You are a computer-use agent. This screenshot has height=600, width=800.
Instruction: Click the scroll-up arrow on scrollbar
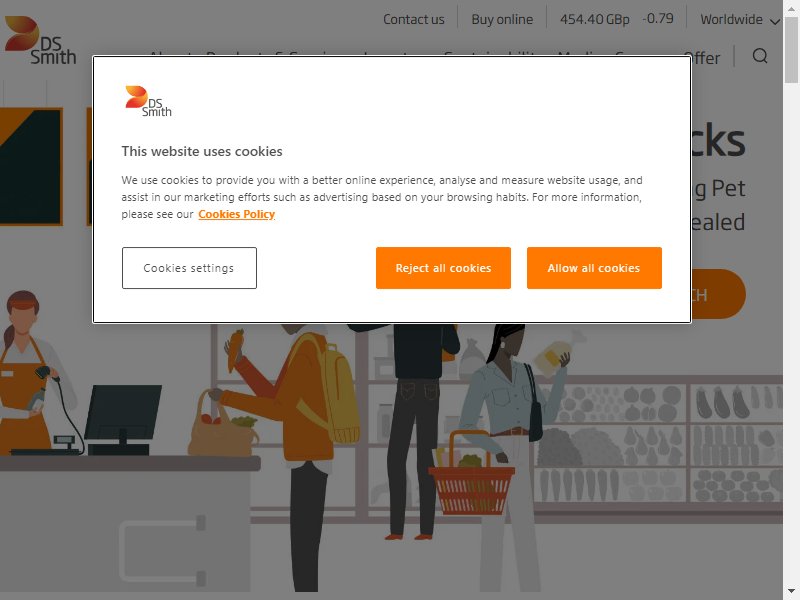pyautogui.click(x=791, y=7)
